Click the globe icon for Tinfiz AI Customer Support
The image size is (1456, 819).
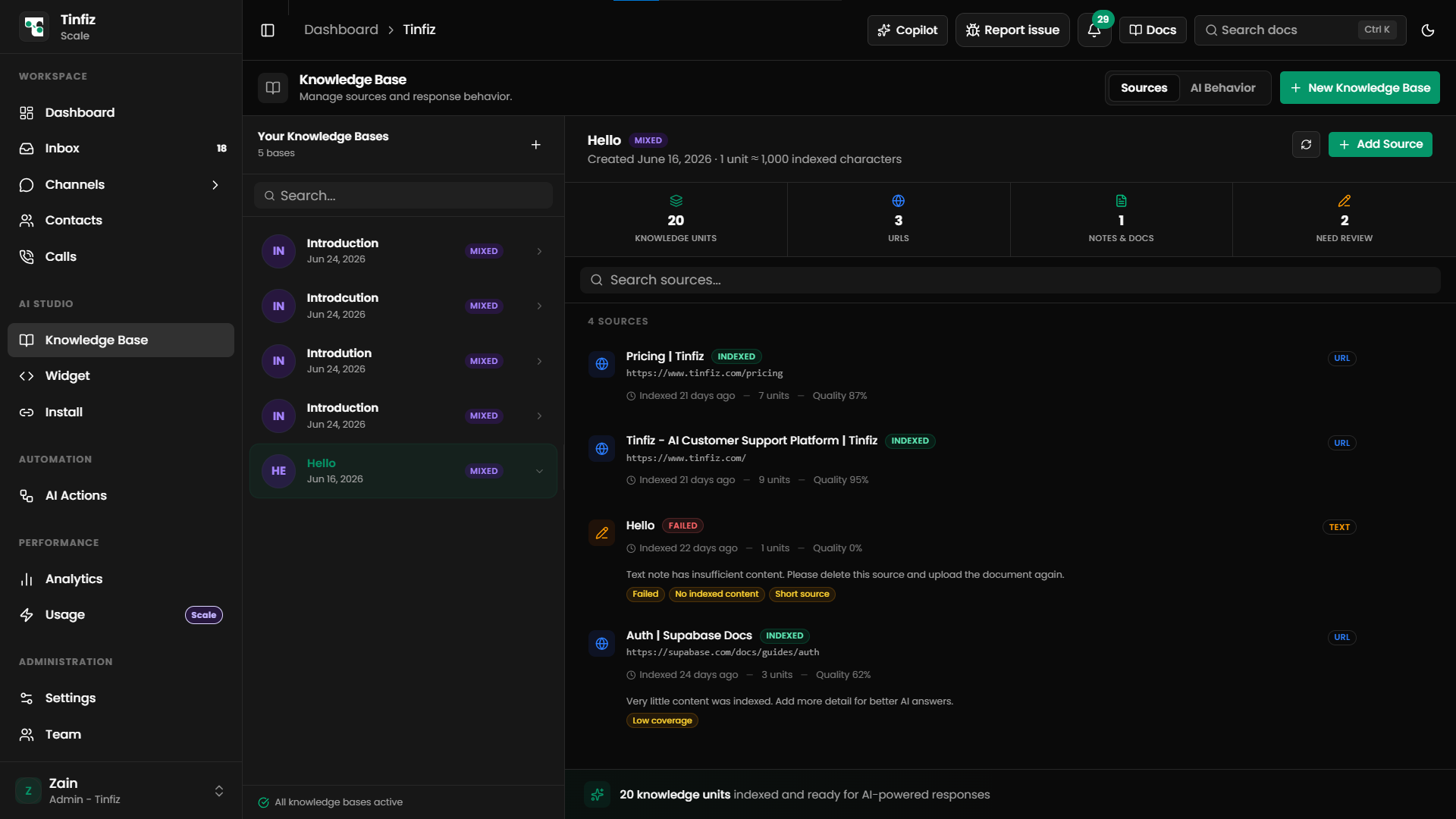click(x=602, y=449)
